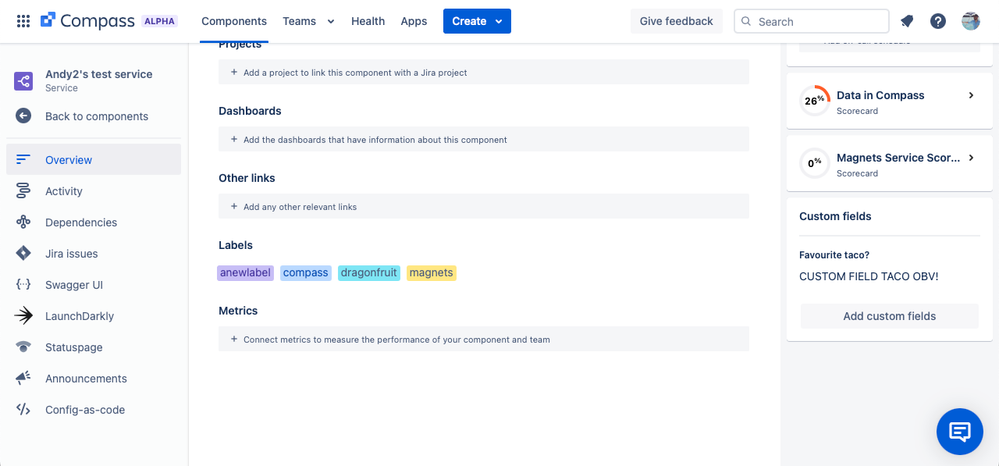The height and width of the screenshot is (466, 999).
Task: Select LaunchDarkly in sidebar
Action: pos(94,316)
